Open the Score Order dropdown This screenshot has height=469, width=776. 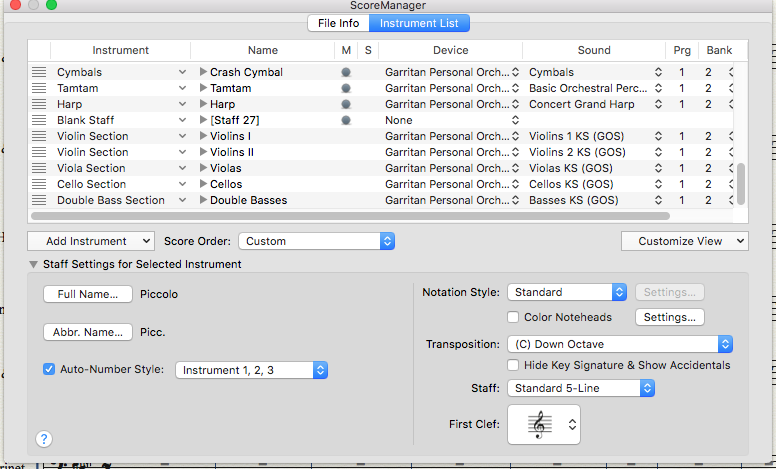(317, 241)
